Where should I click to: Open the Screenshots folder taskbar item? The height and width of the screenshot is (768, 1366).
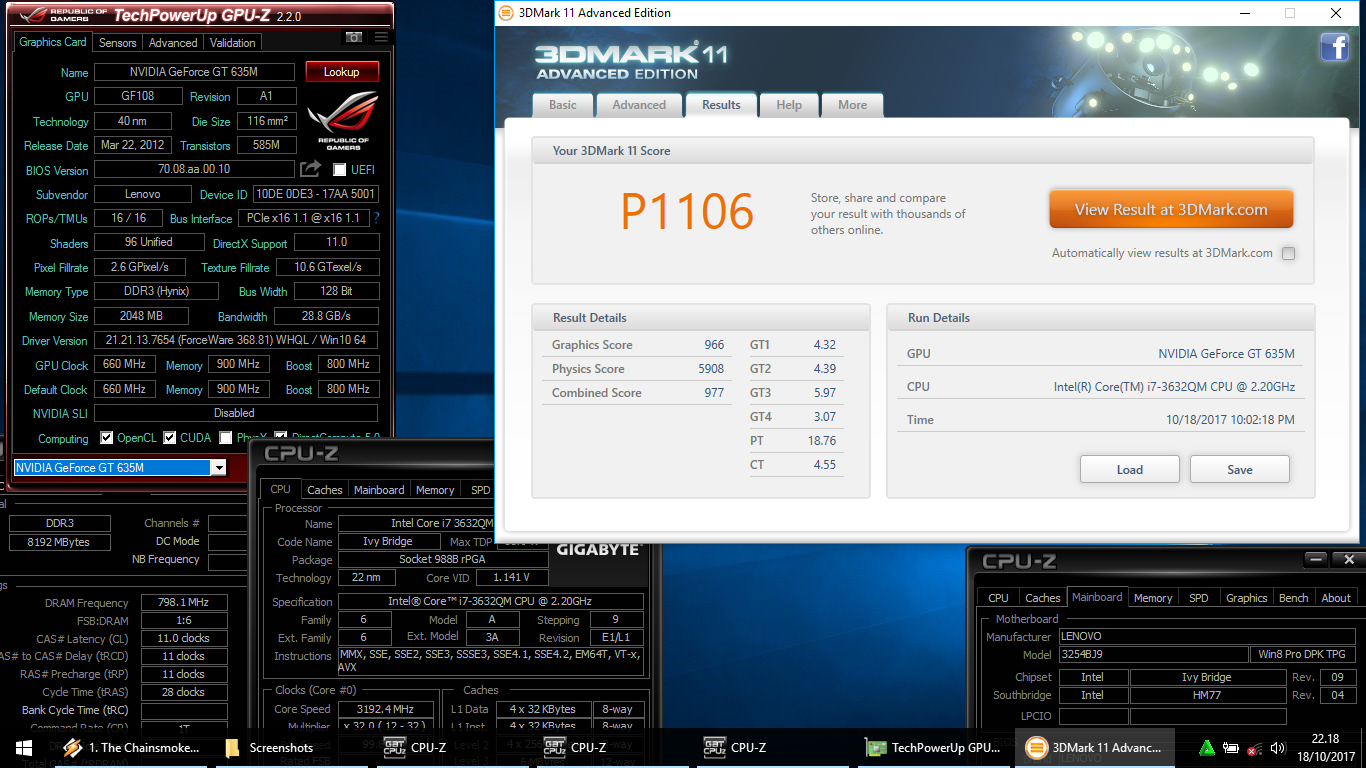pos(270,747)
